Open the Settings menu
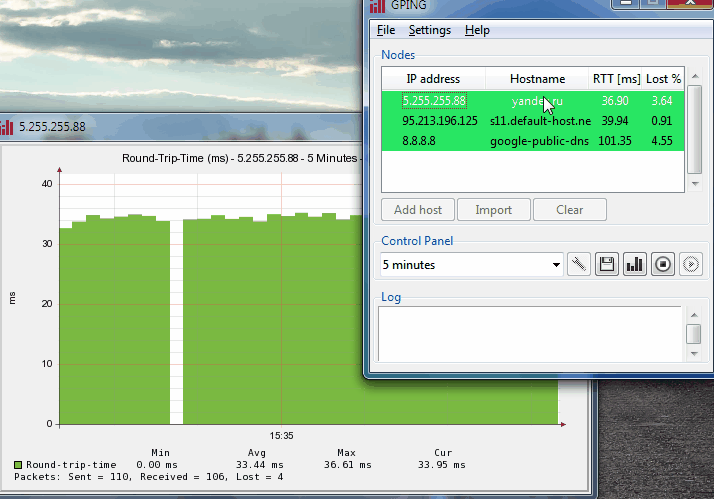Screen dimensions: 714x499 tap(429, 30)
